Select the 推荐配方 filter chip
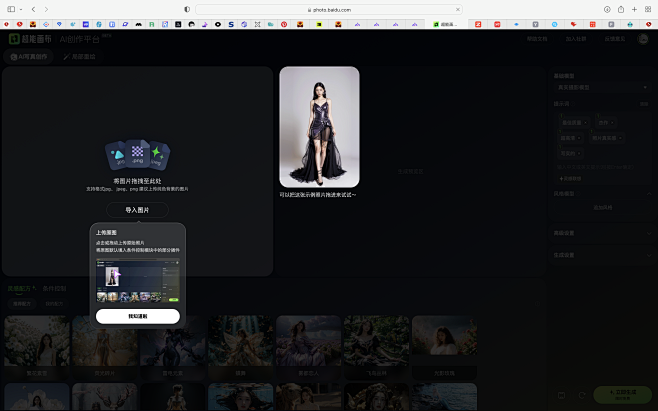 tap(22, 304)
